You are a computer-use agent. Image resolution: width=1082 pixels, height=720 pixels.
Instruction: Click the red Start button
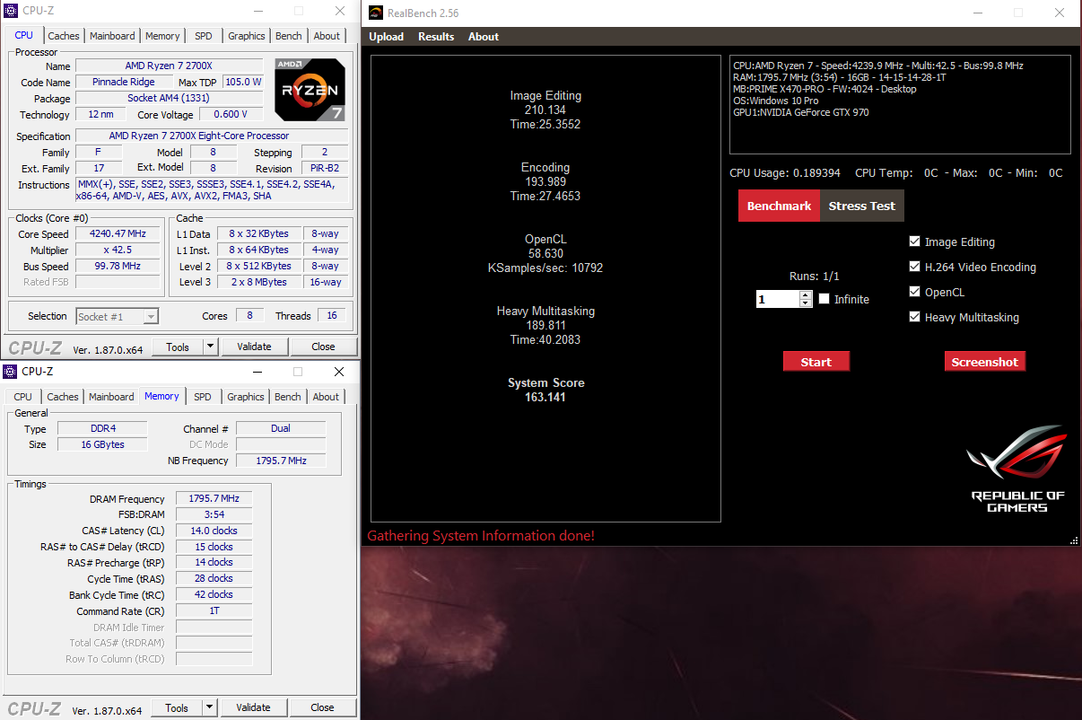816,362
